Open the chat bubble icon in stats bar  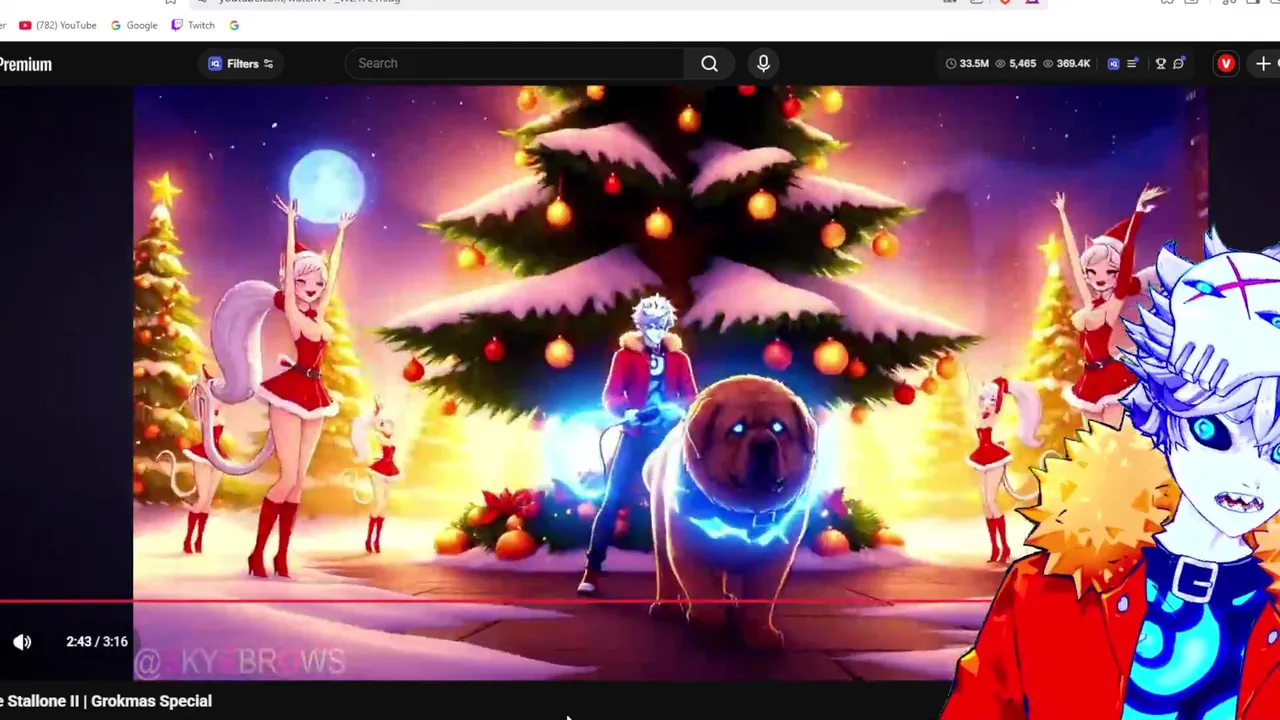(1179, 63)
